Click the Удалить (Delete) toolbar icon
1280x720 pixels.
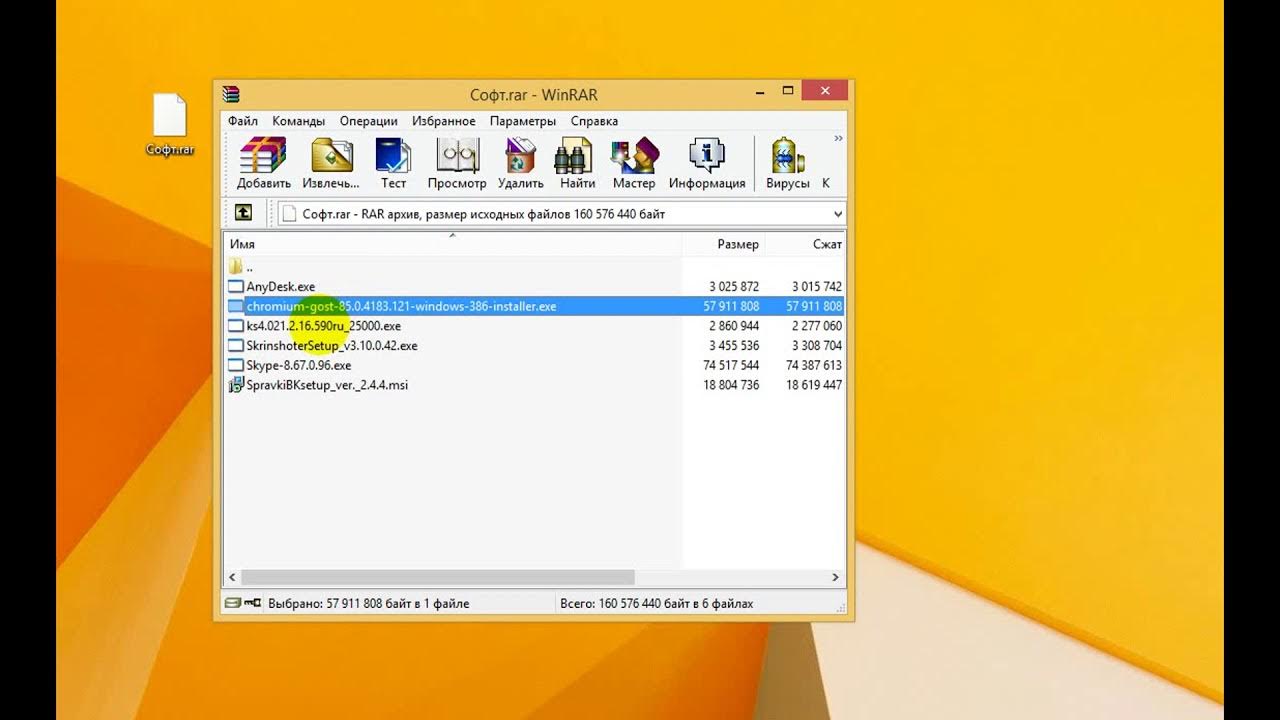click(x=520, y=164)
